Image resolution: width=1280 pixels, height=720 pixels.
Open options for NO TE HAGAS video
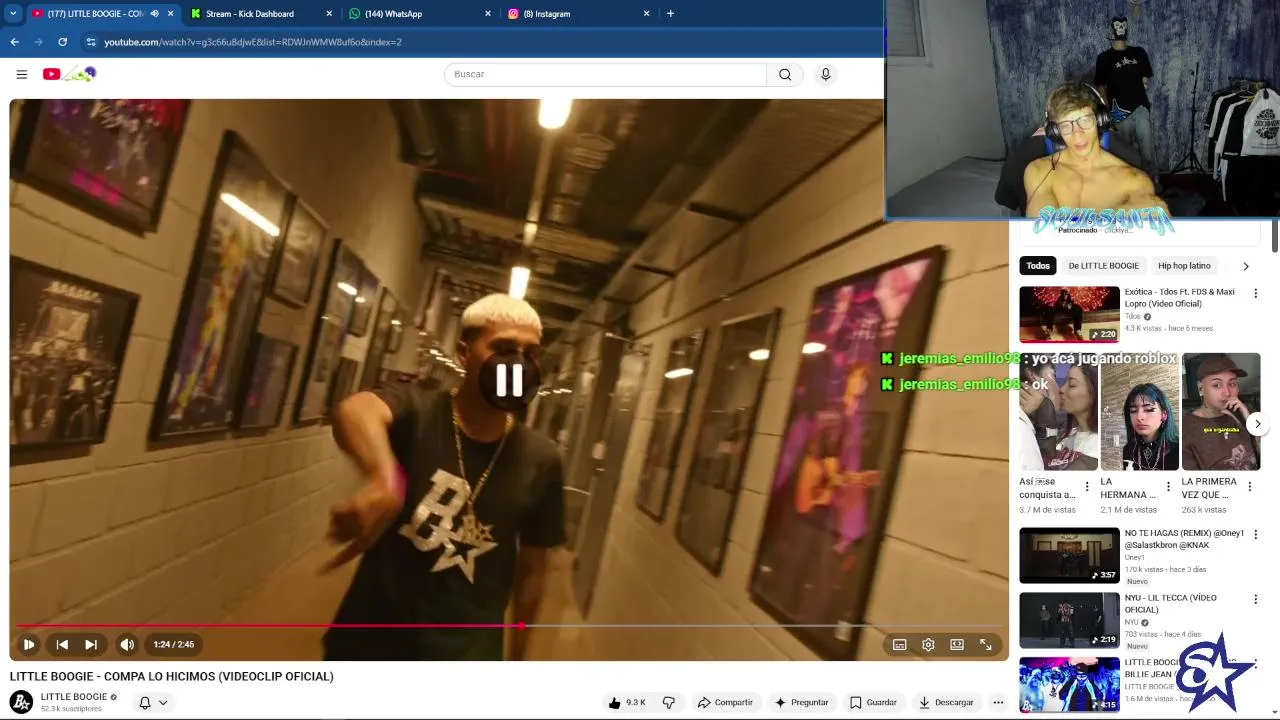click(x=1256, y=534)
